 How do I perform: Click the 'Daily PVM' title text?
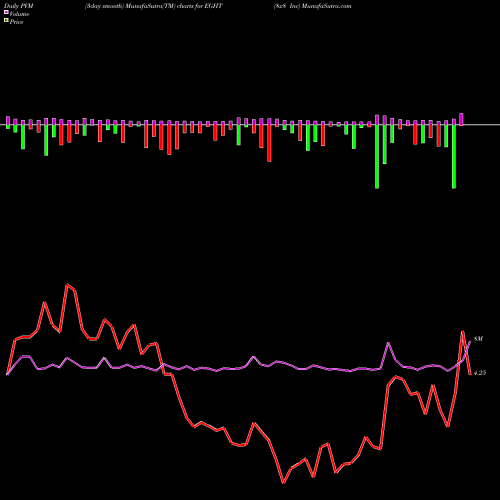tap(19, 6)
